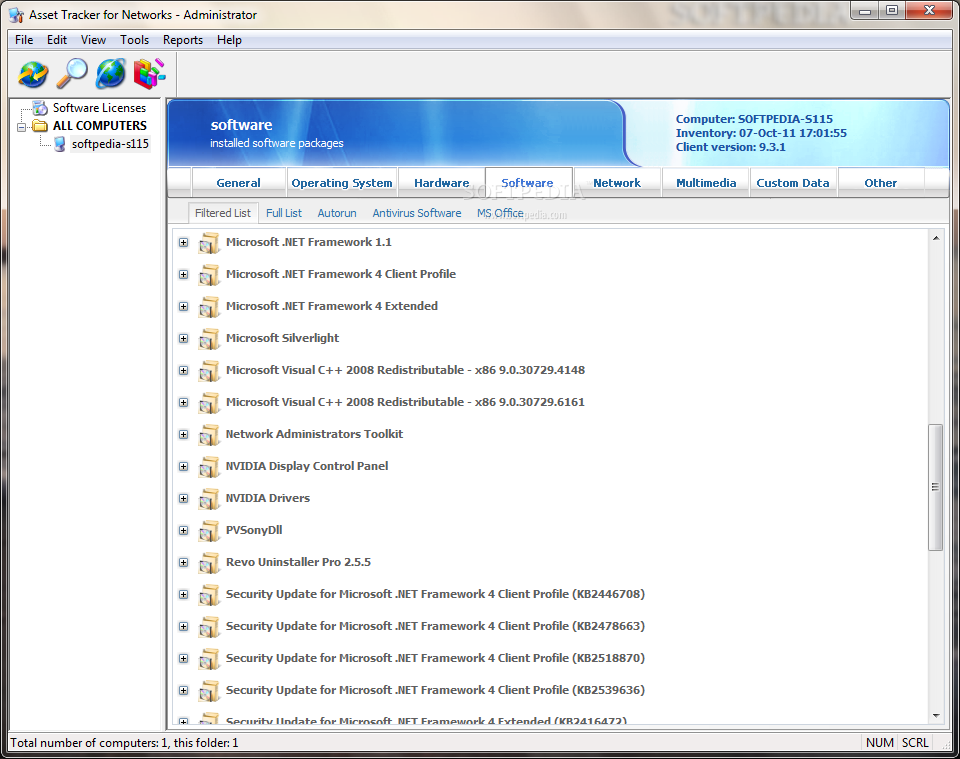Image resolution: width=960 pixels, height=759 pixels.
Task: Switch to the Multimedia tab
Action: click(x=706, y=182)
